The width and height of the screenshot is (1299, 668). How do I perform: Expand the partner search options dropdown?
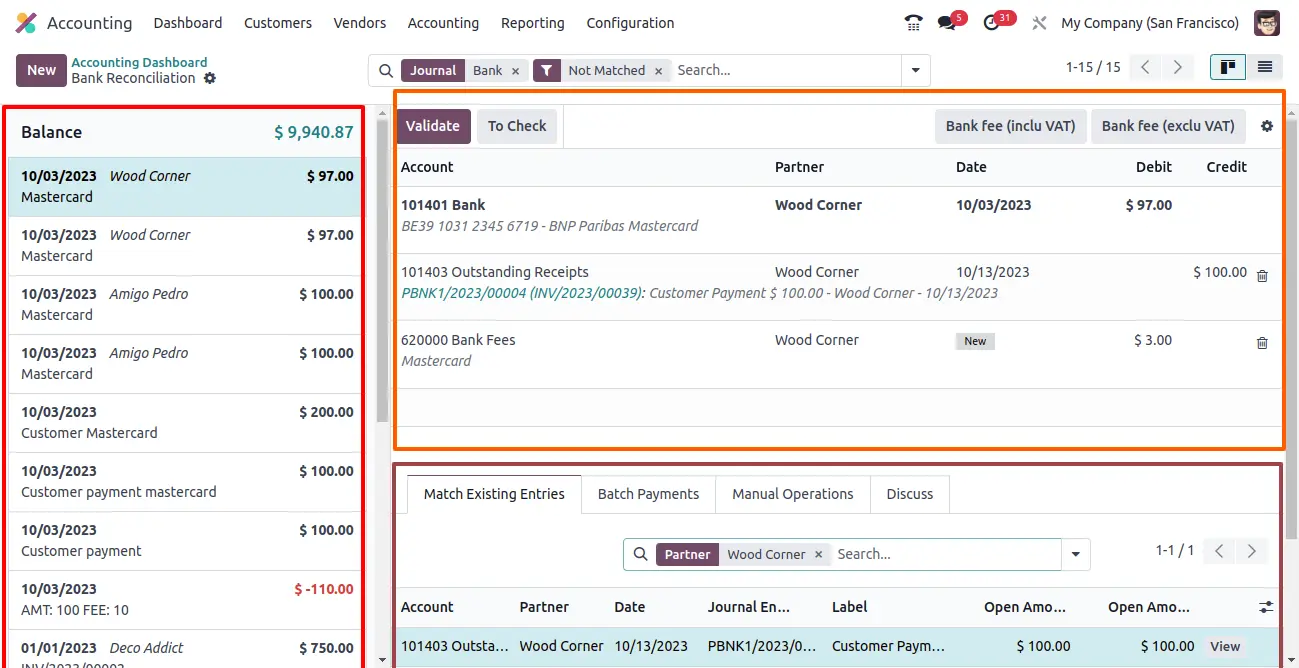pyautogui.click(x=1076, y=554)
